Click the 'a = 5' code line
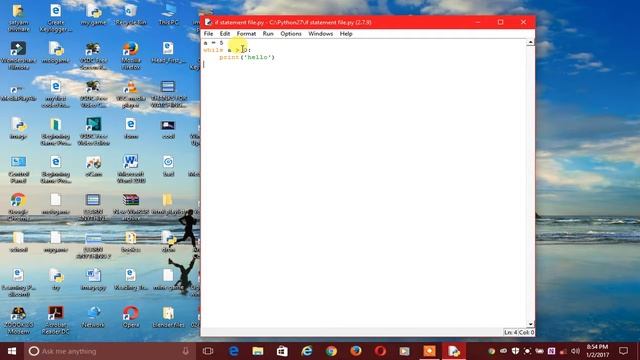The height and width of the screenshot is (360, 640). 213,42
